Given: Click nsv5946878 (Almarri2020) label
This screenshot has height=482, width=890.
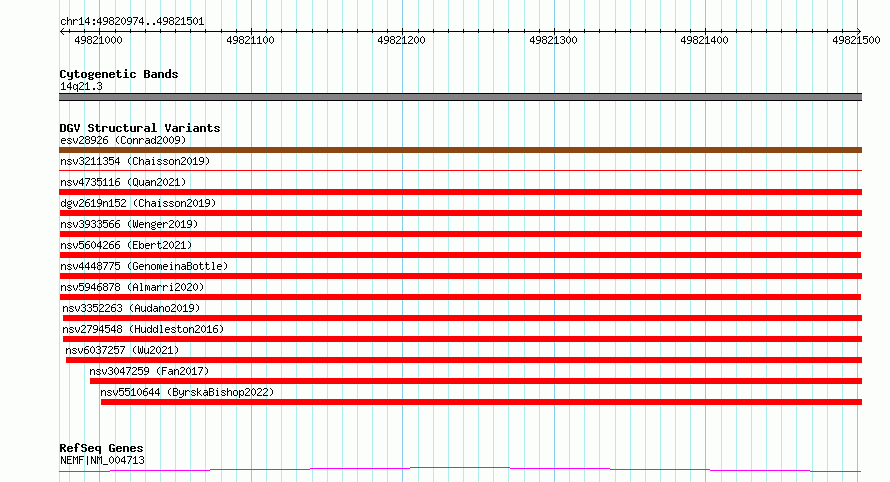Looking at the screenshot, I should 132,287.
